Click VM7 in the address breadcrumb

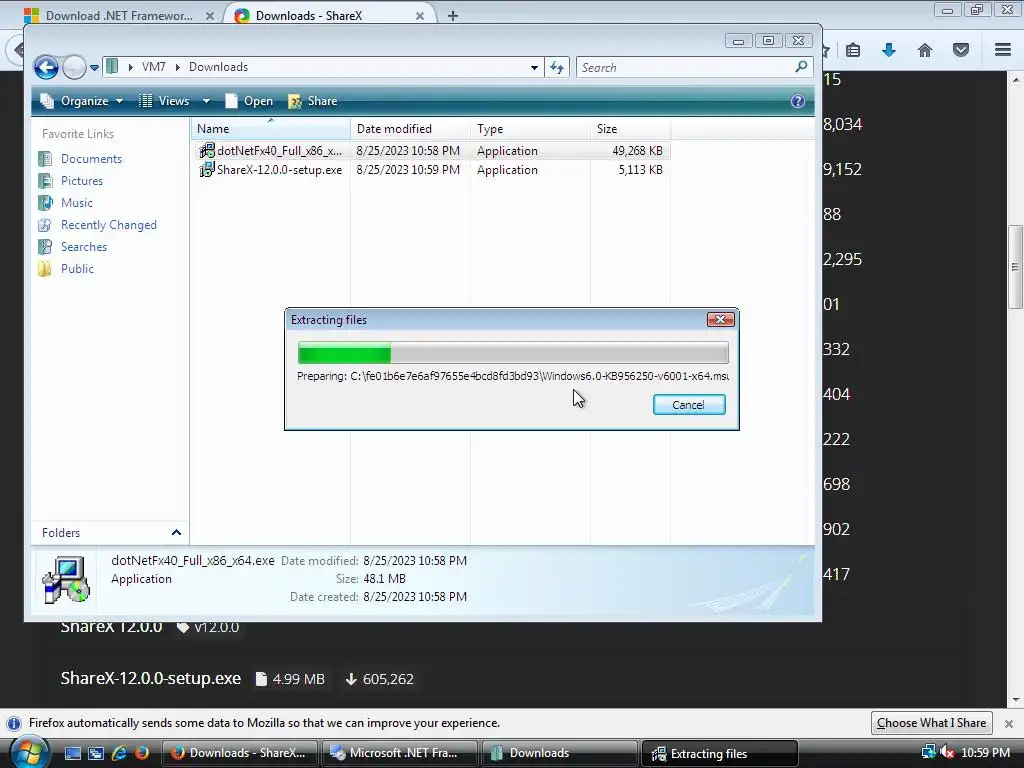[153, 67]
